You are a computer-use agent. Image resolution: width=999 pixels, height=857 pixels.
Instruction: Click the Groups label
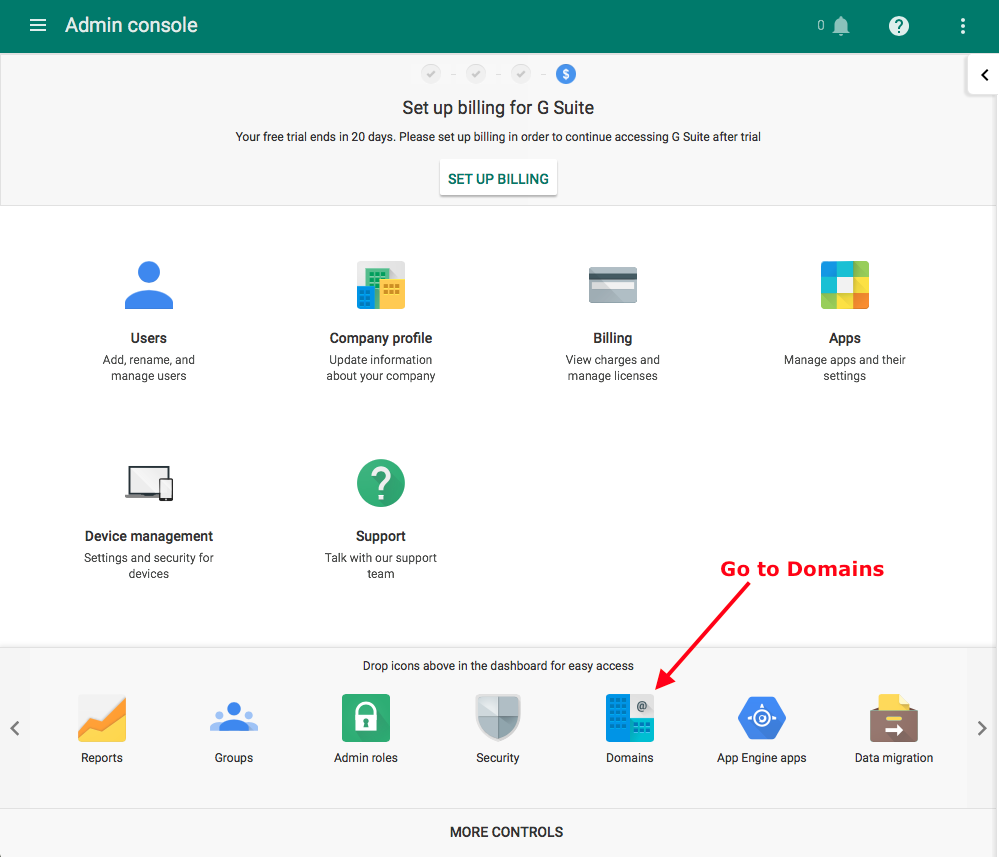(x=234, y=758)
